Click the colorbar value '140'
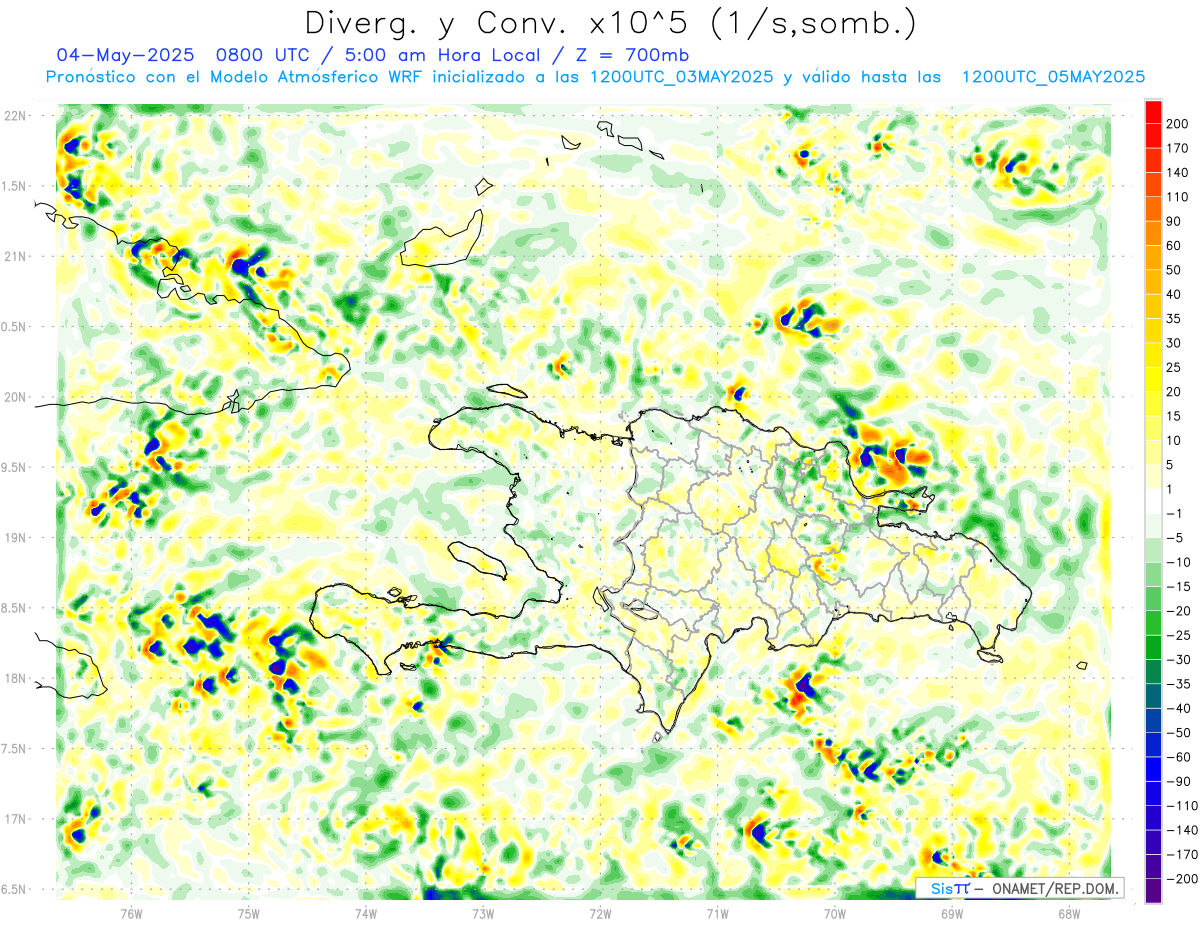This screenshot has height=927, width=1200. 1177,172
